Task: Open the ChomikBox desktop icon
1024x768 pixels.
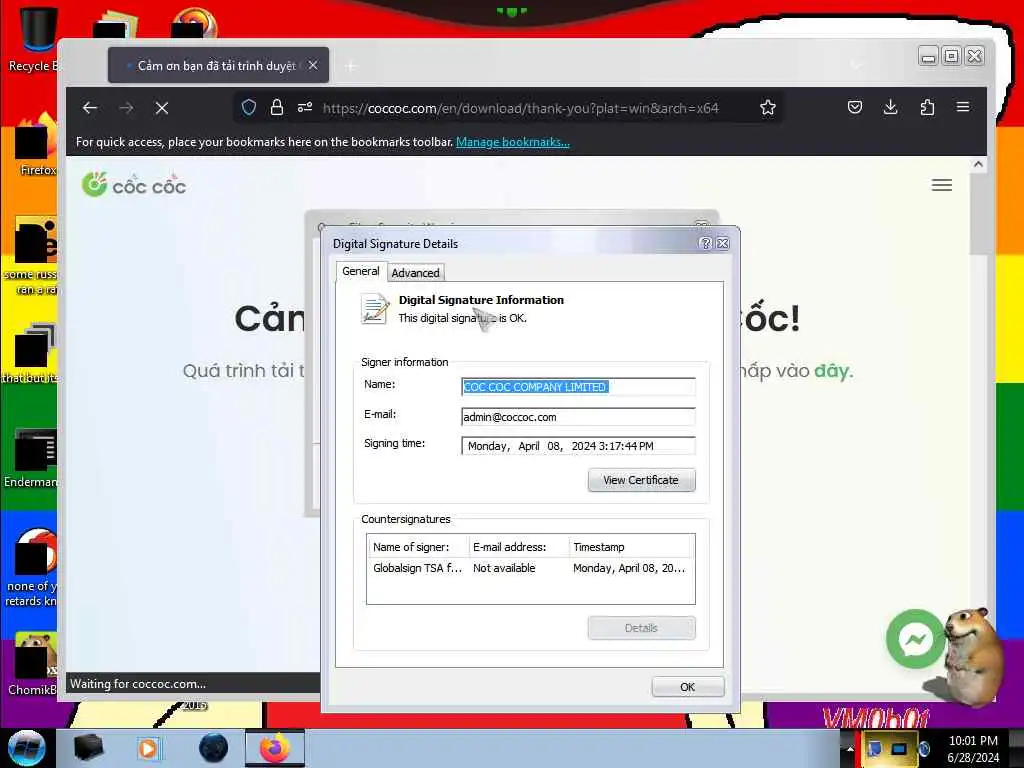Action: [33, 663]
